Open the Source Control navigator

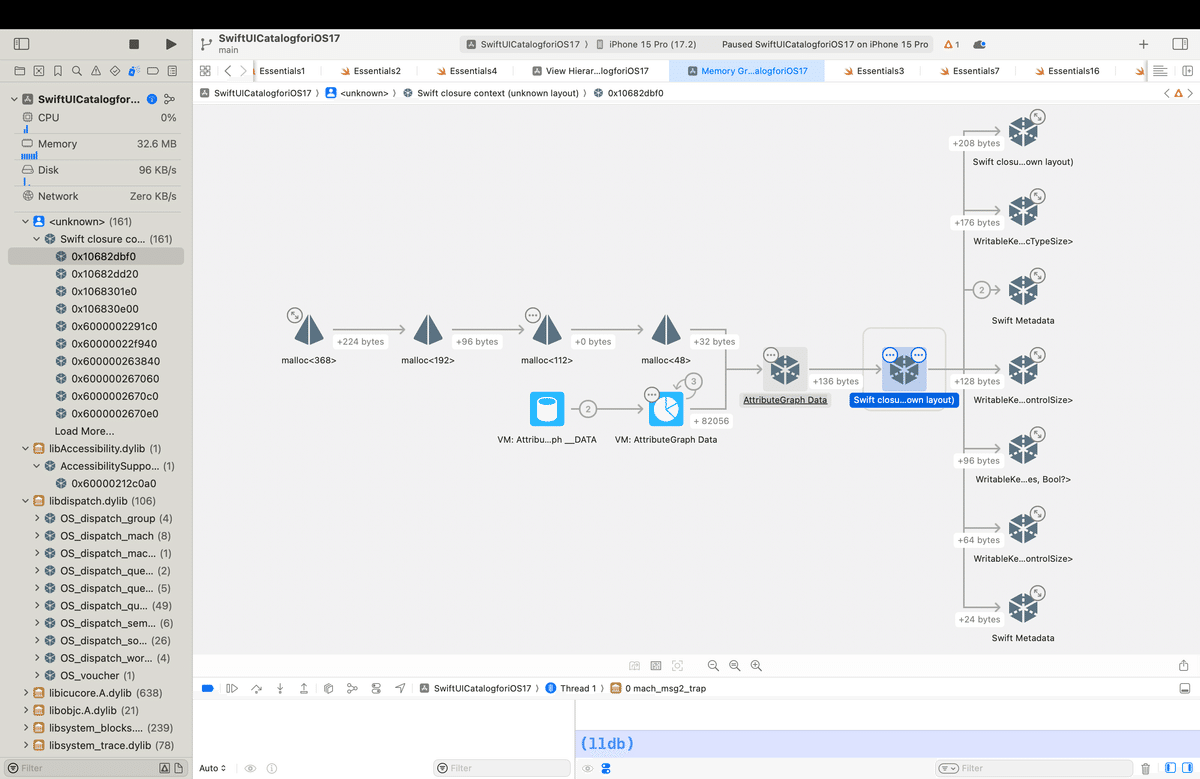[x=39, y=71]
